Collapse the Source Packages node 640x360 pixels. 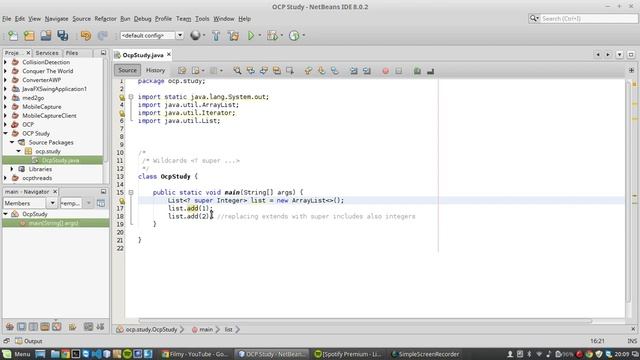tap(12, 142)
